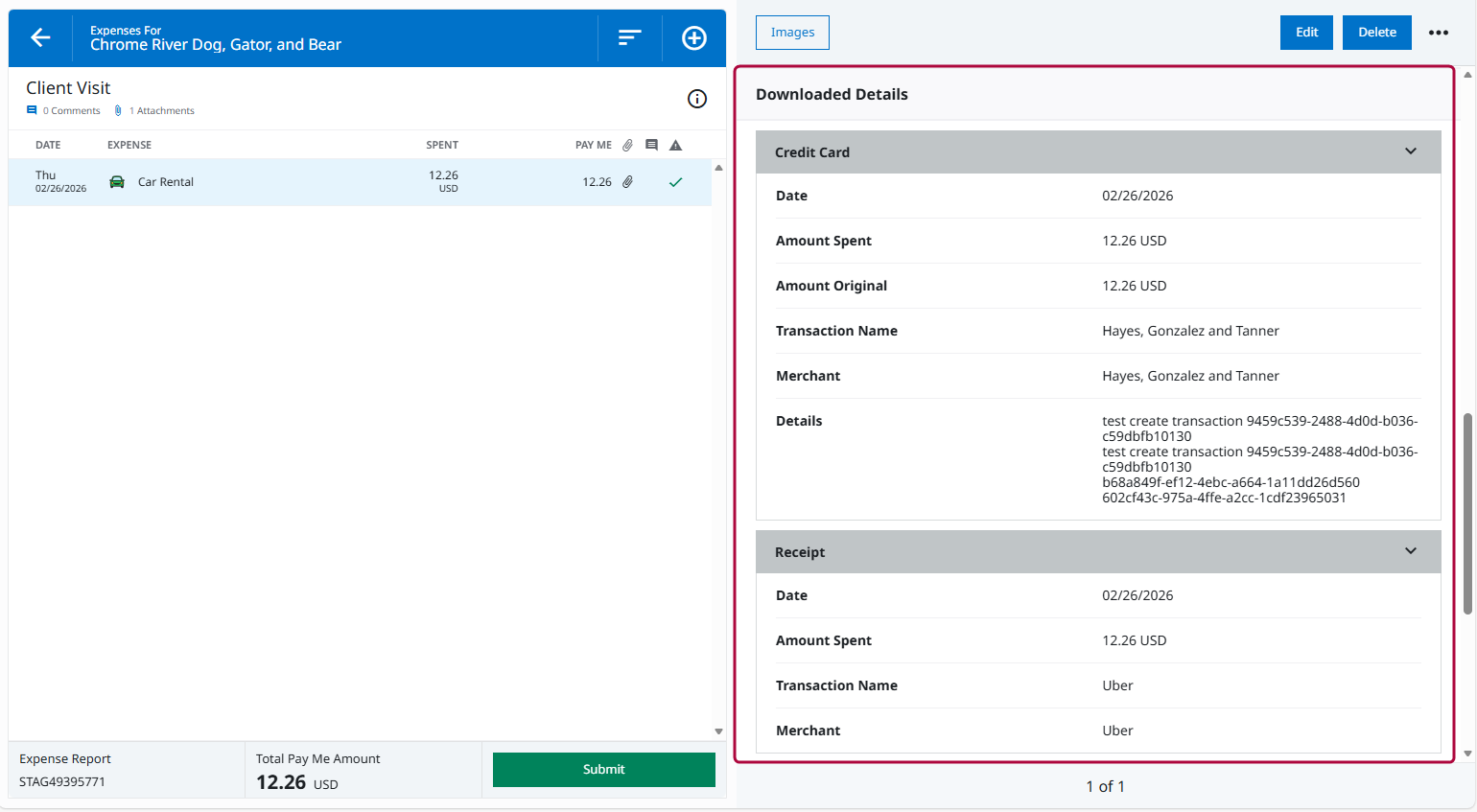Viewport: 1477px width, 812px height.
Task: Open the 0 Comments link
Action: click(62, 110)
